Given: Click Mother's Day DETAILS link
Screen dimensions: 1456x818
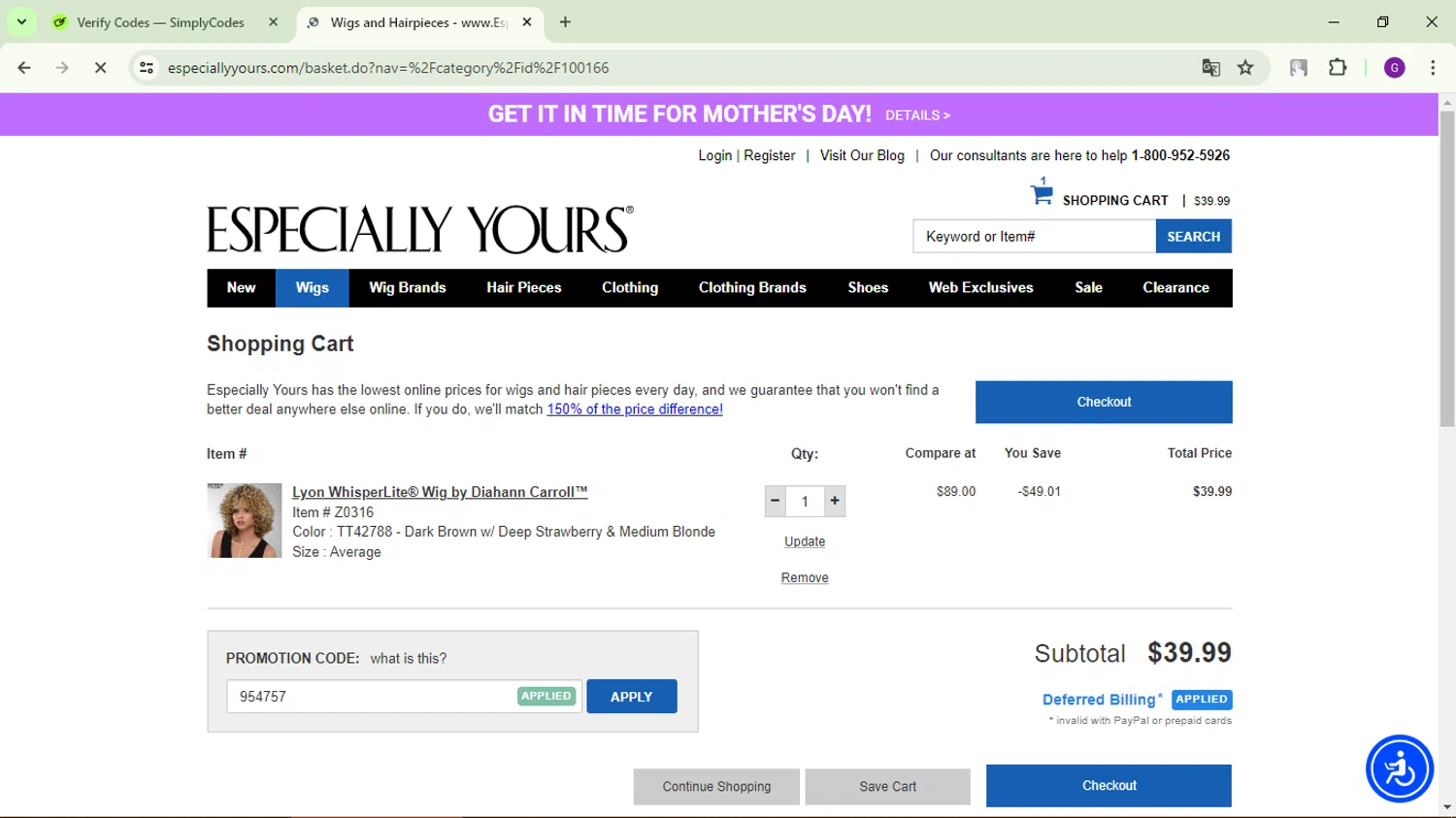Looking at the screenshot, I should click(x=917, y=115).
